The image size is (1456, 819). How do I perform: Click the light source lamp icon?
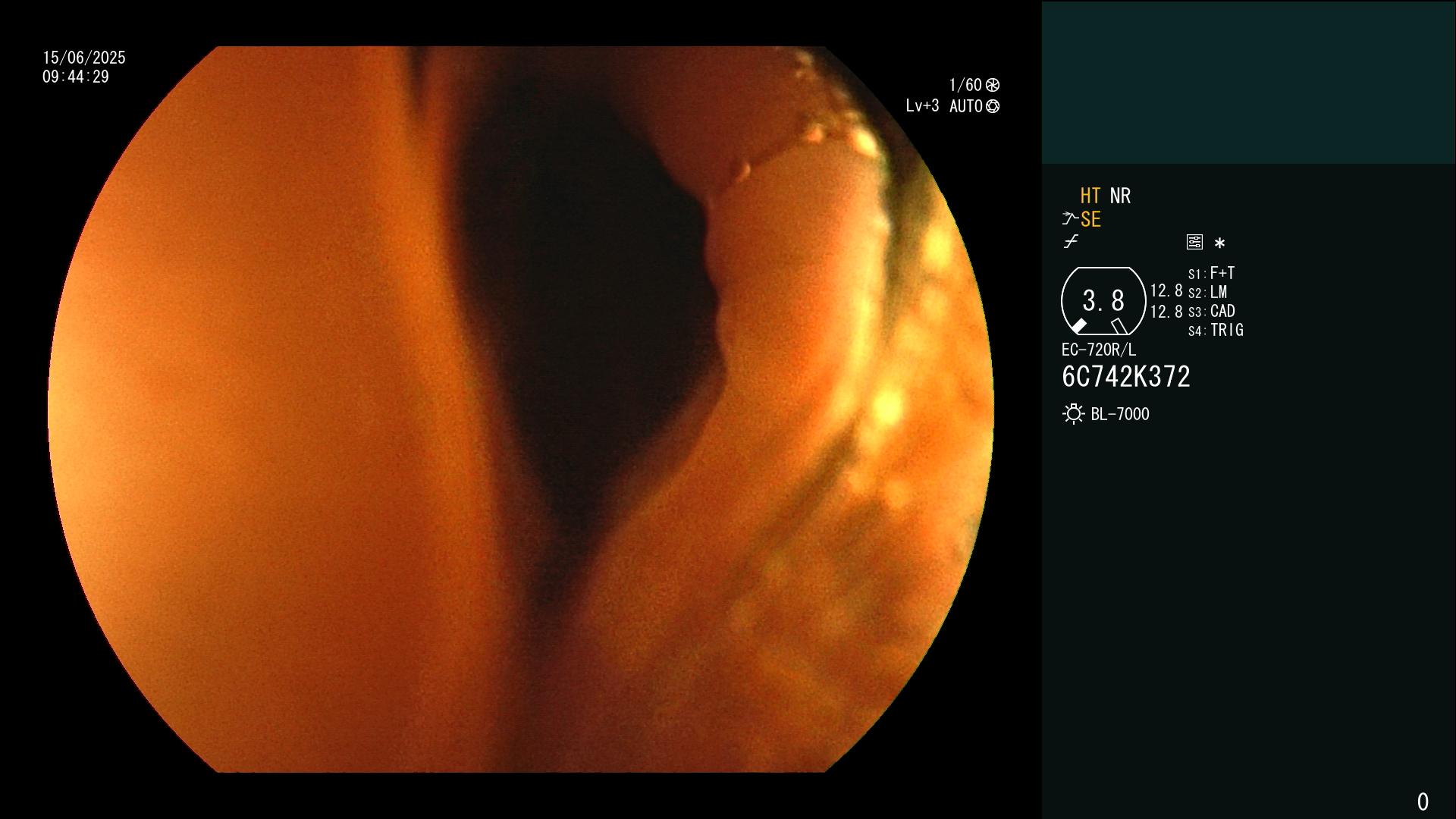(1074, 414)
